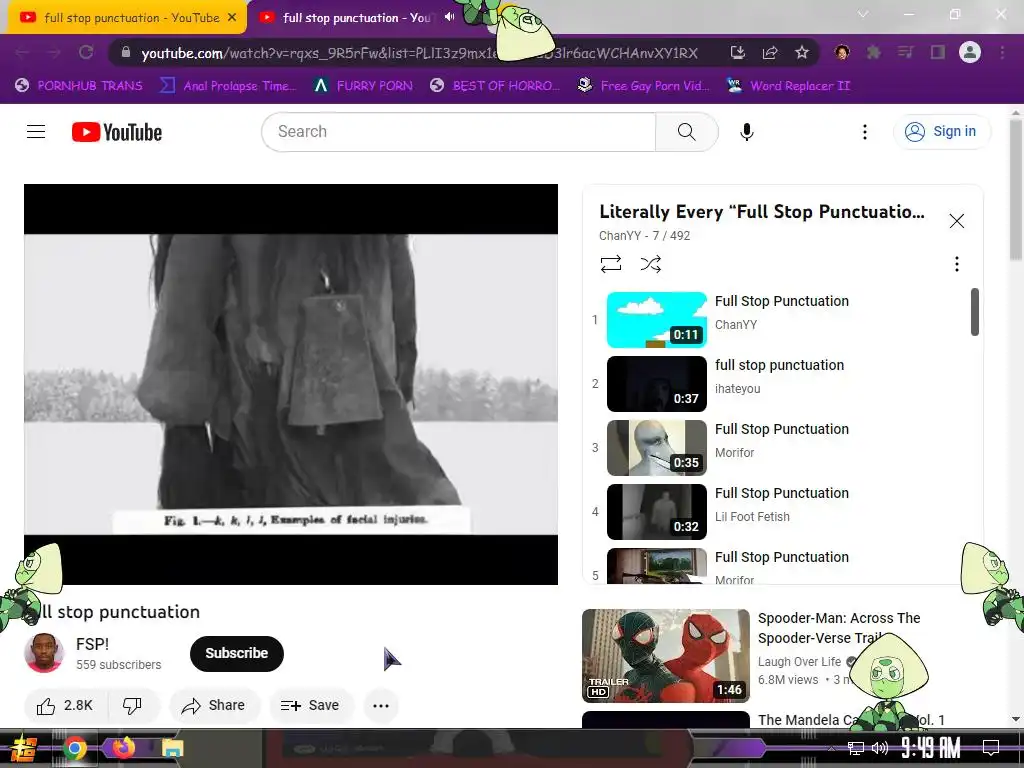Mute the second tab via speaker icon
The height and width of the screenshot is (768, 1024).
click(449, 17)
